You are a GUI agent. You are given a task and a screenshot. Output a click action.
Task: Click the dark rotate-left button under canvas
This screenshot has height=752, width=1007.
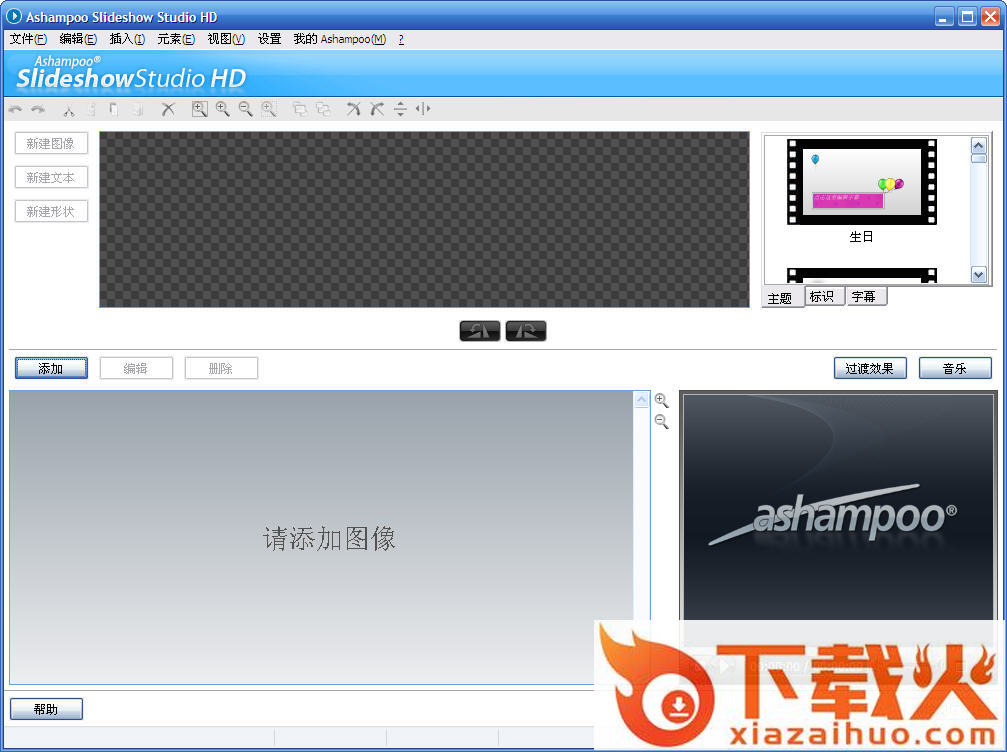(480, 331)
